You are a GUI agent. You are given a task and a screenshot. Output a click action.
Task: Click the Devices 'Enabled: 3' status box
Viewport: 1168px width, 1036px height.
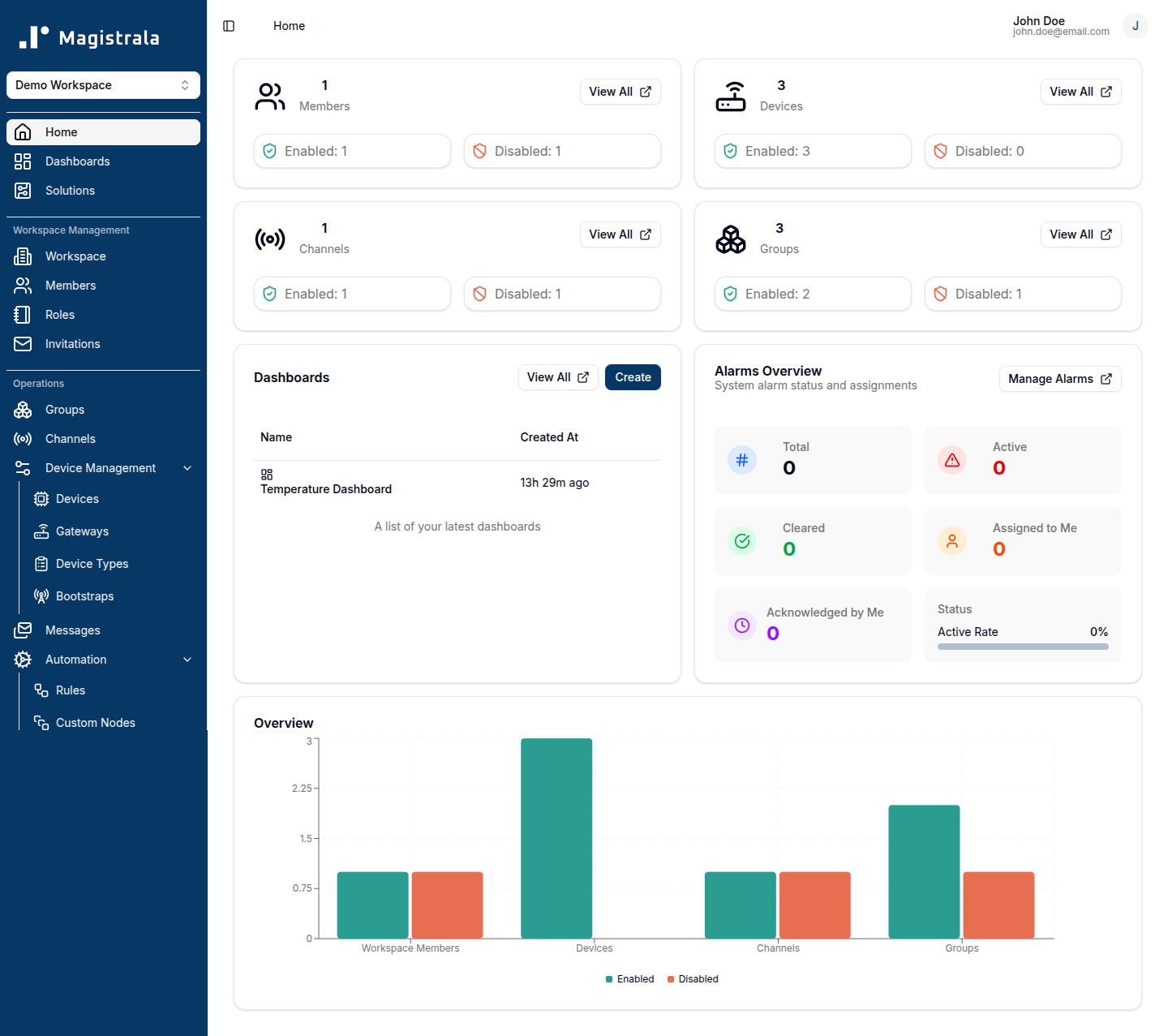(x=813, y=151)
